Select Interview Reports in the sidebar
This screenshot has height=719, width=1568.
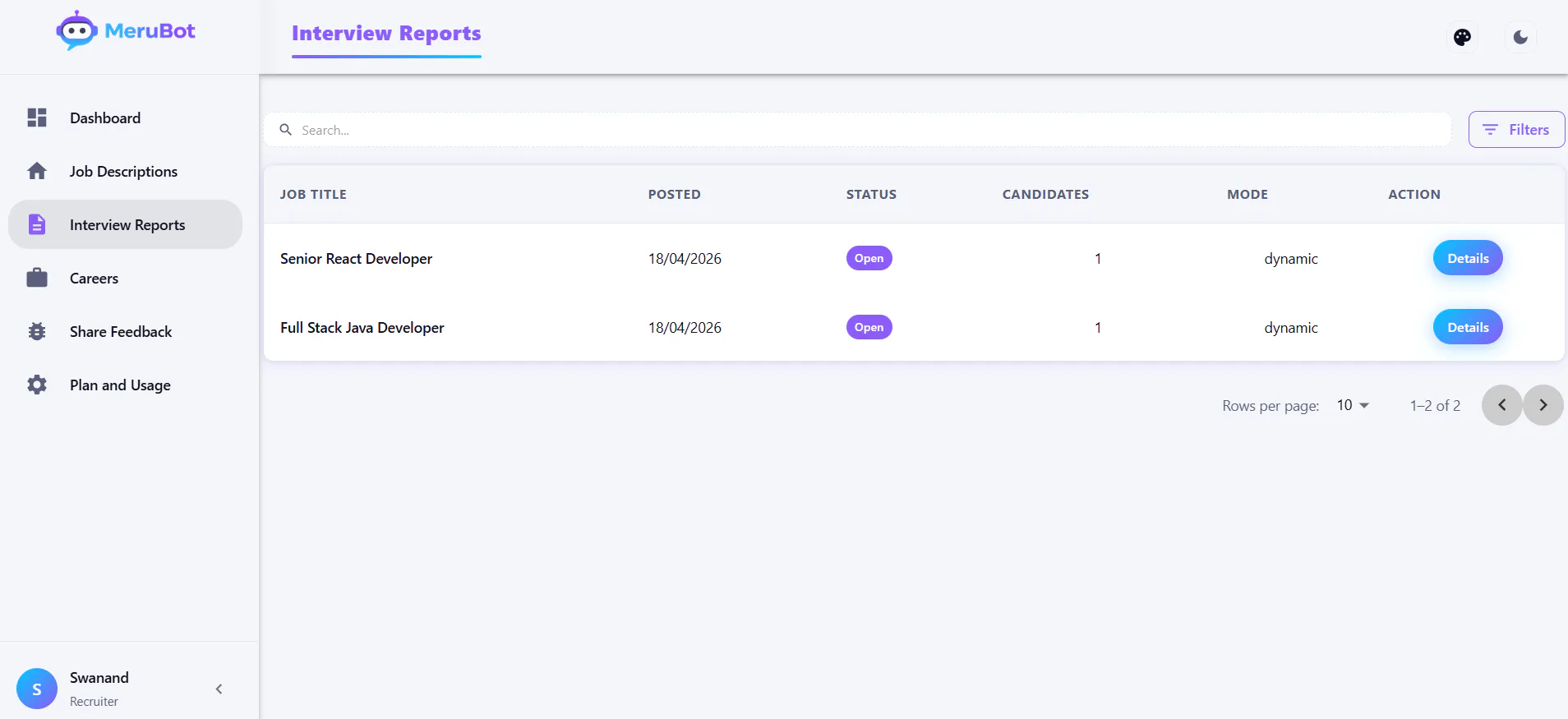tap(125, 224)
